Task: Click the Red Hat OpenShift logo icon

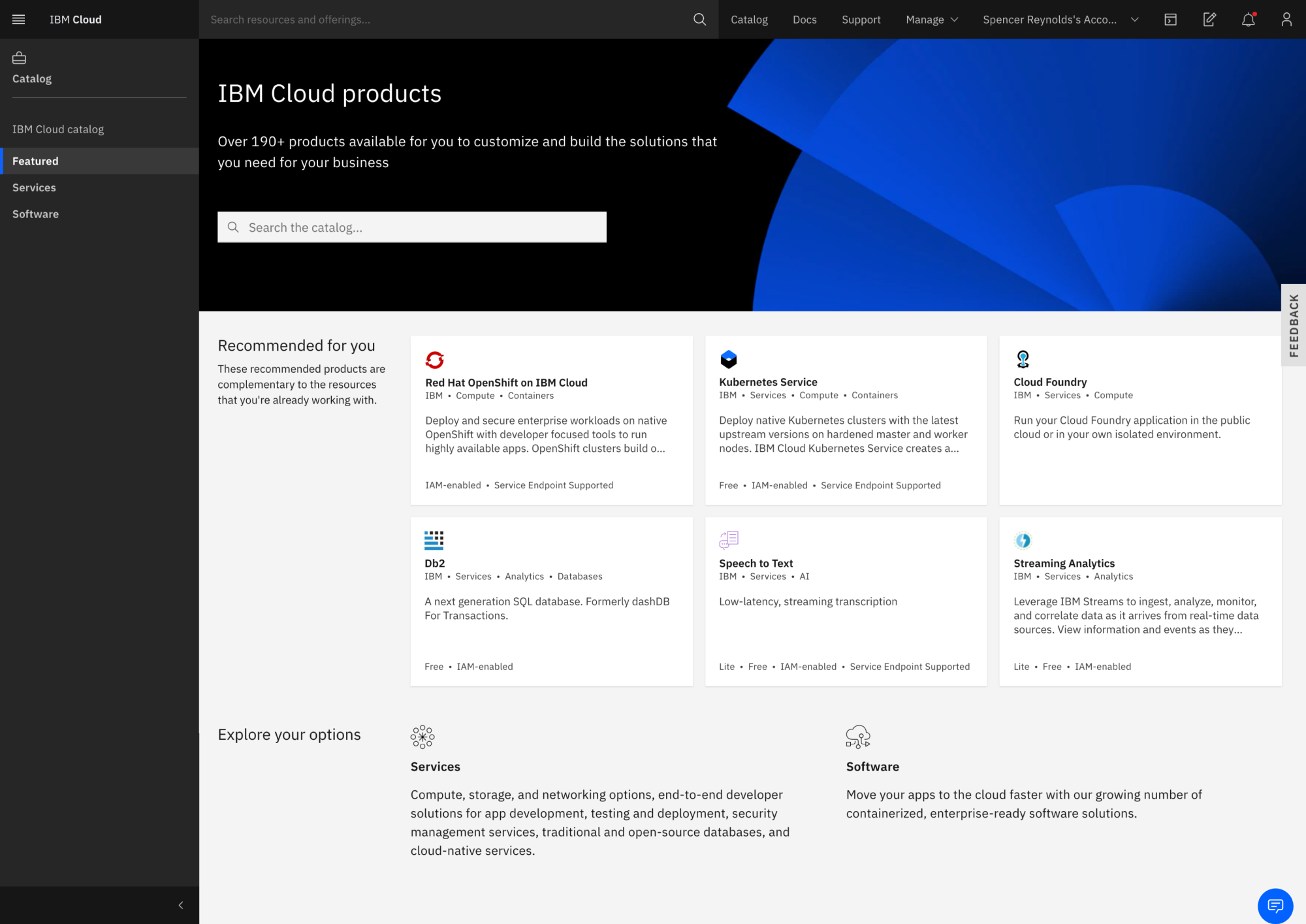Action: [x=435, y=360]
